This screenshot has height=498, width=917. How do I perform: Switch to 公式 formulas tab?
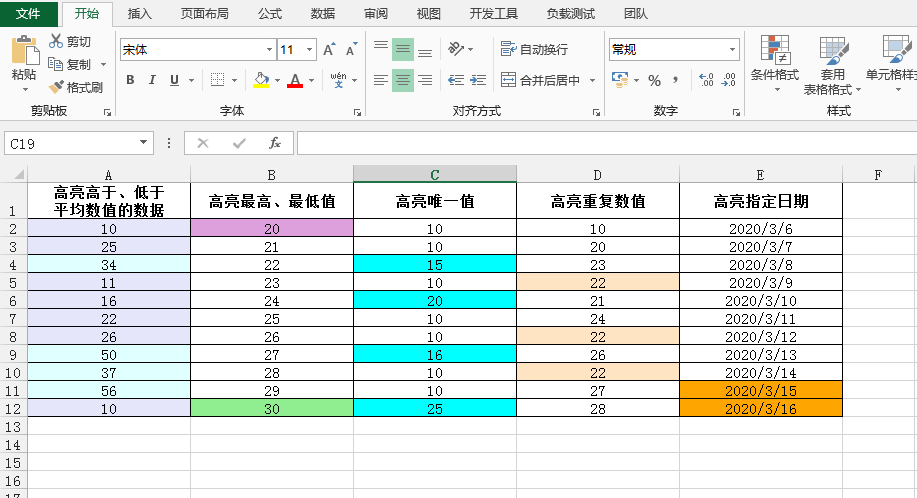270,13
